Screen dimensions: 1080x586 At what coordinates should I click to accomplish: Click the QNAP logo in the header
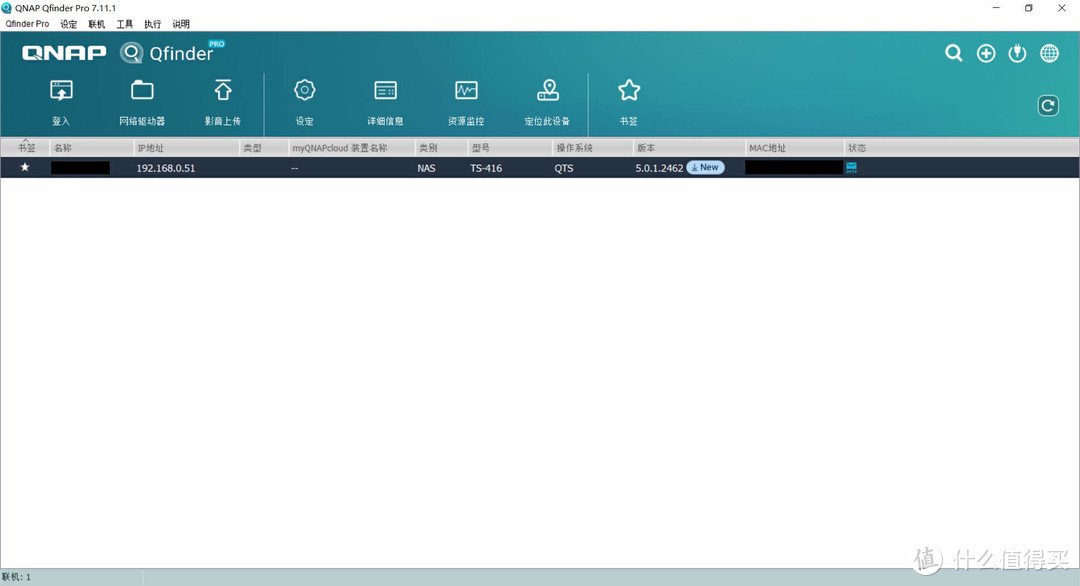coord(64,53)
